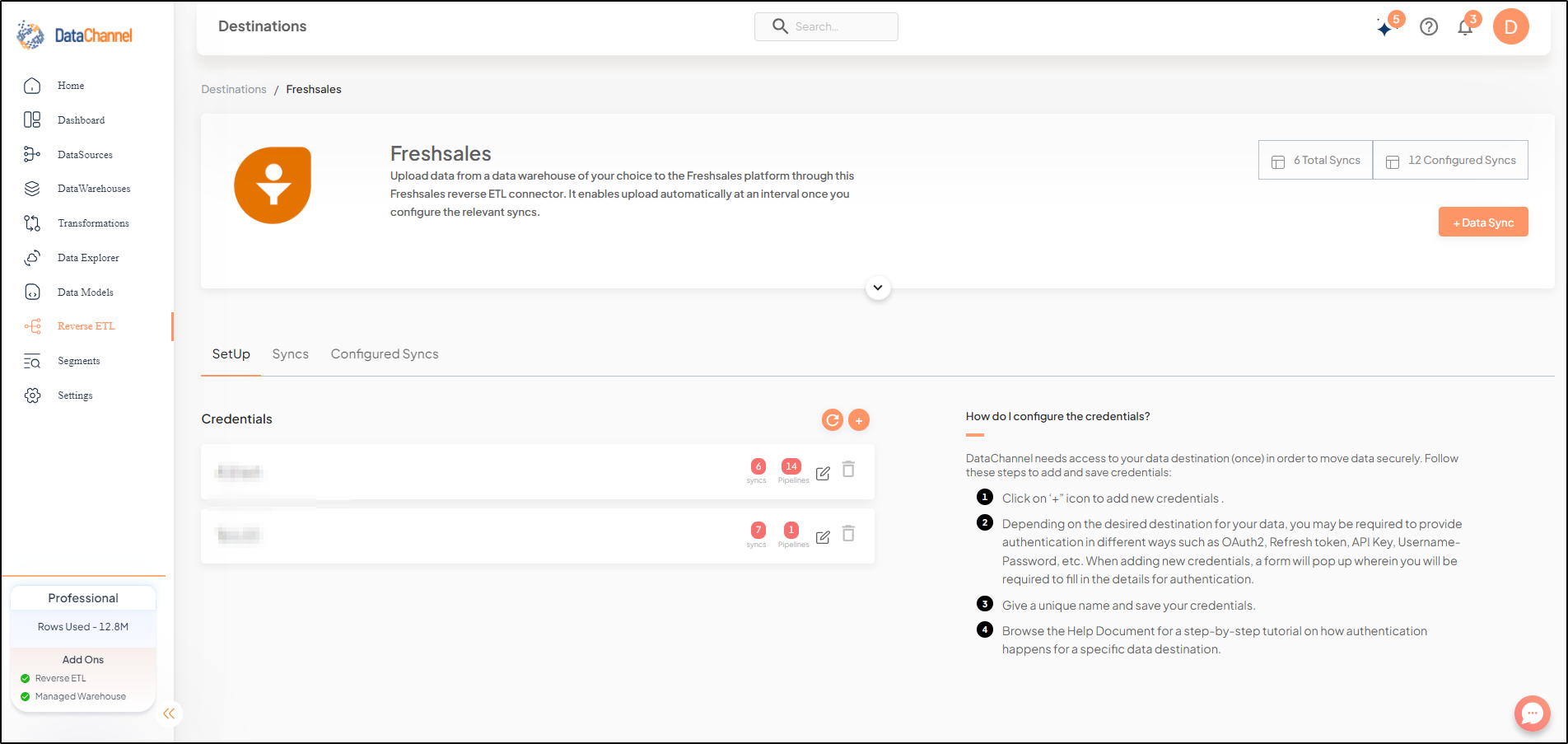This screenshot has width=1568, height=744.
Task: Click the Freshsales heading
Action: click(x=441, y=153)
